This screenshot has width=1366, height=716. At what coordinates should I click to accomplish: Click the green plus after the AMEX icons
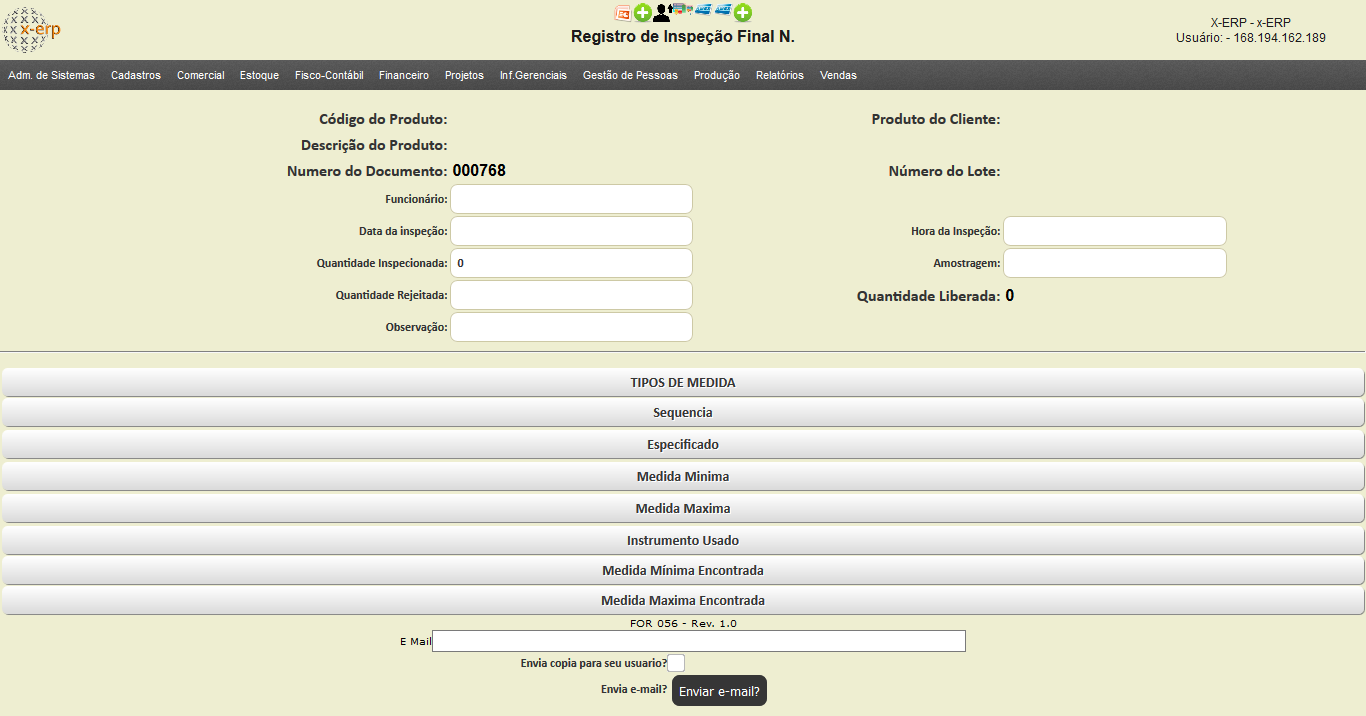[743, 13]
